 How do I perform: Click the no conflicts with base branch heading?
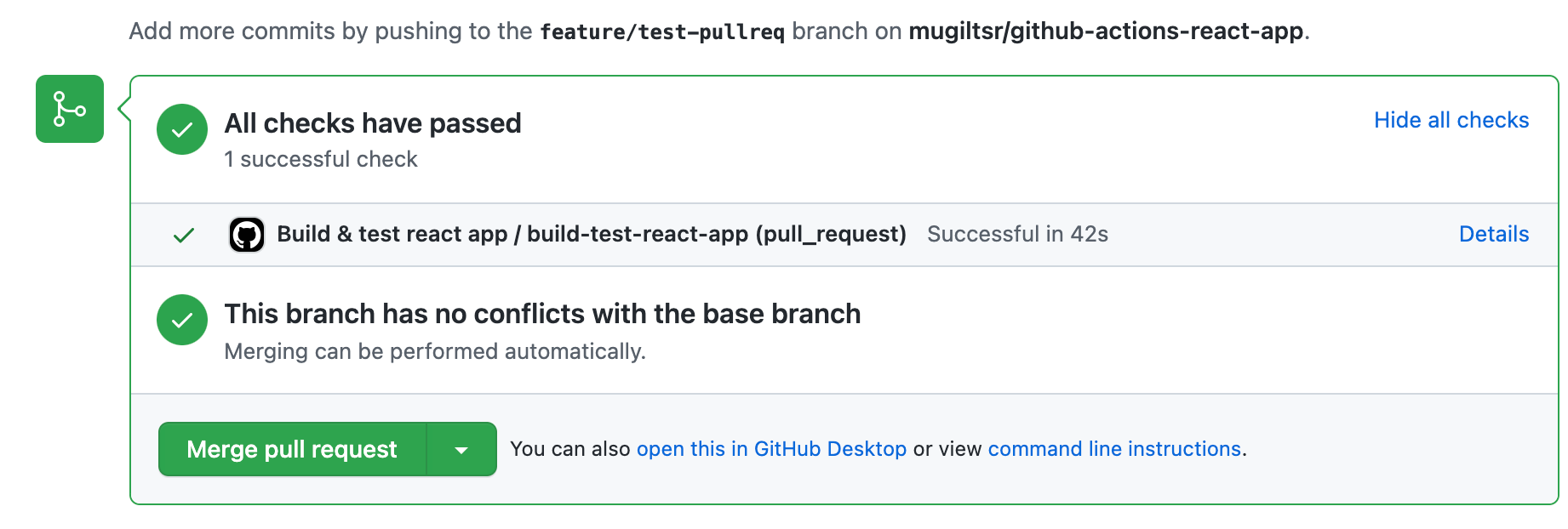coord(542,314)
